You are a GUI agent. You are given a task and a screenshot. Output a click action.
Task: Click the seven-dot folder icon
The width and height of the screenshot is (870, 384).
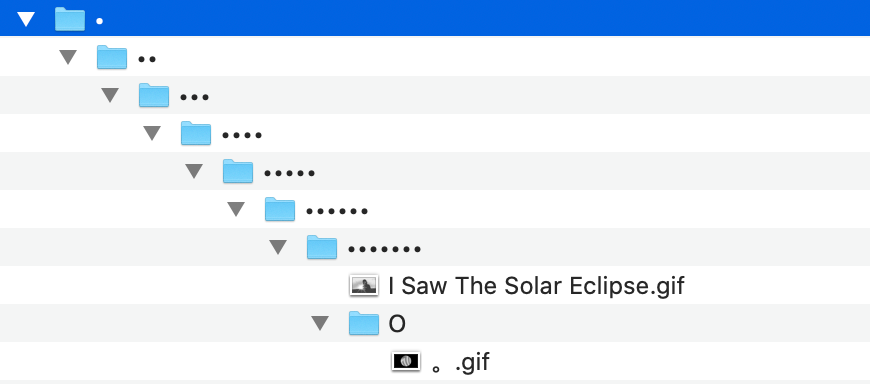pyautogui.click(x=322, y=247)
